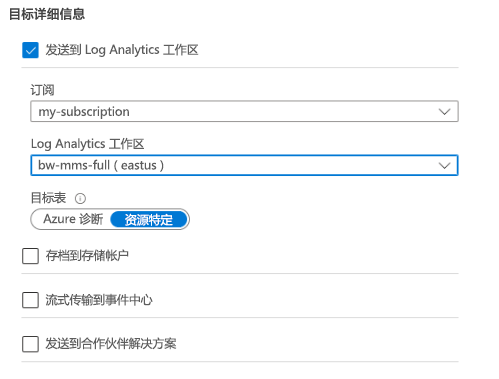Click the 存档到存储帐户 label text
This screenshot has width=499, height=379.
87,256
